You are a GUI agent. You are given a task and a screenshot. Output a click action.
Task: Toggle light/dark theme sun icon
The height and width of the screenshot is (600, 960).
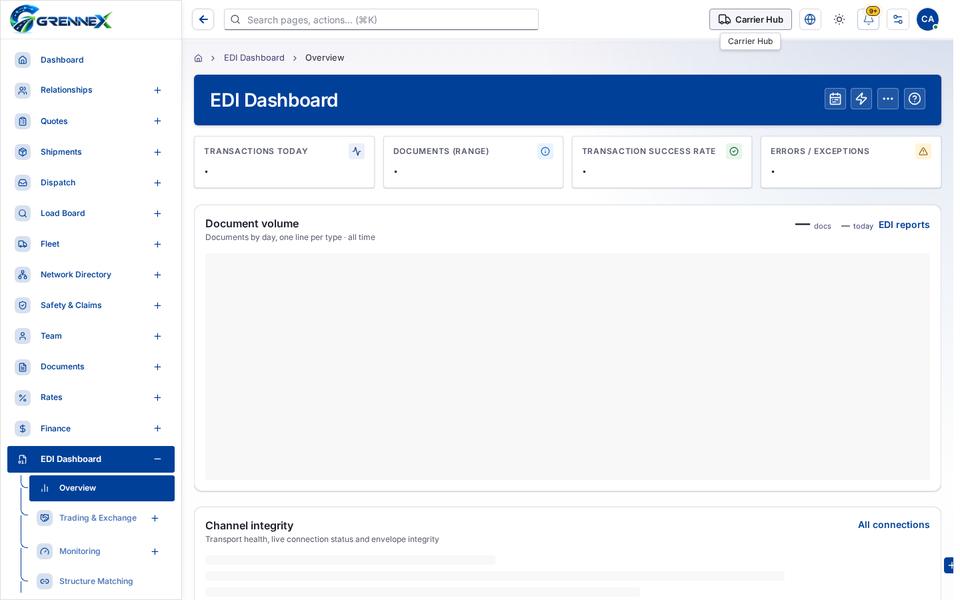point(839,20)
